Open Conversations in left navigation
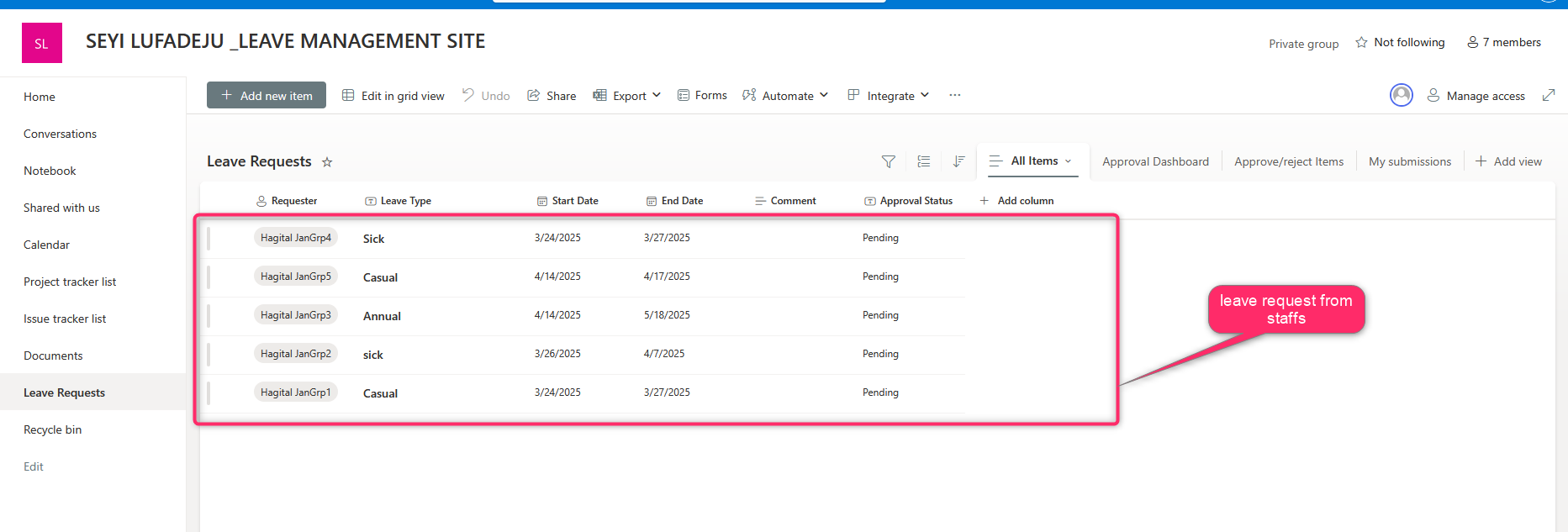 (60, 134)
